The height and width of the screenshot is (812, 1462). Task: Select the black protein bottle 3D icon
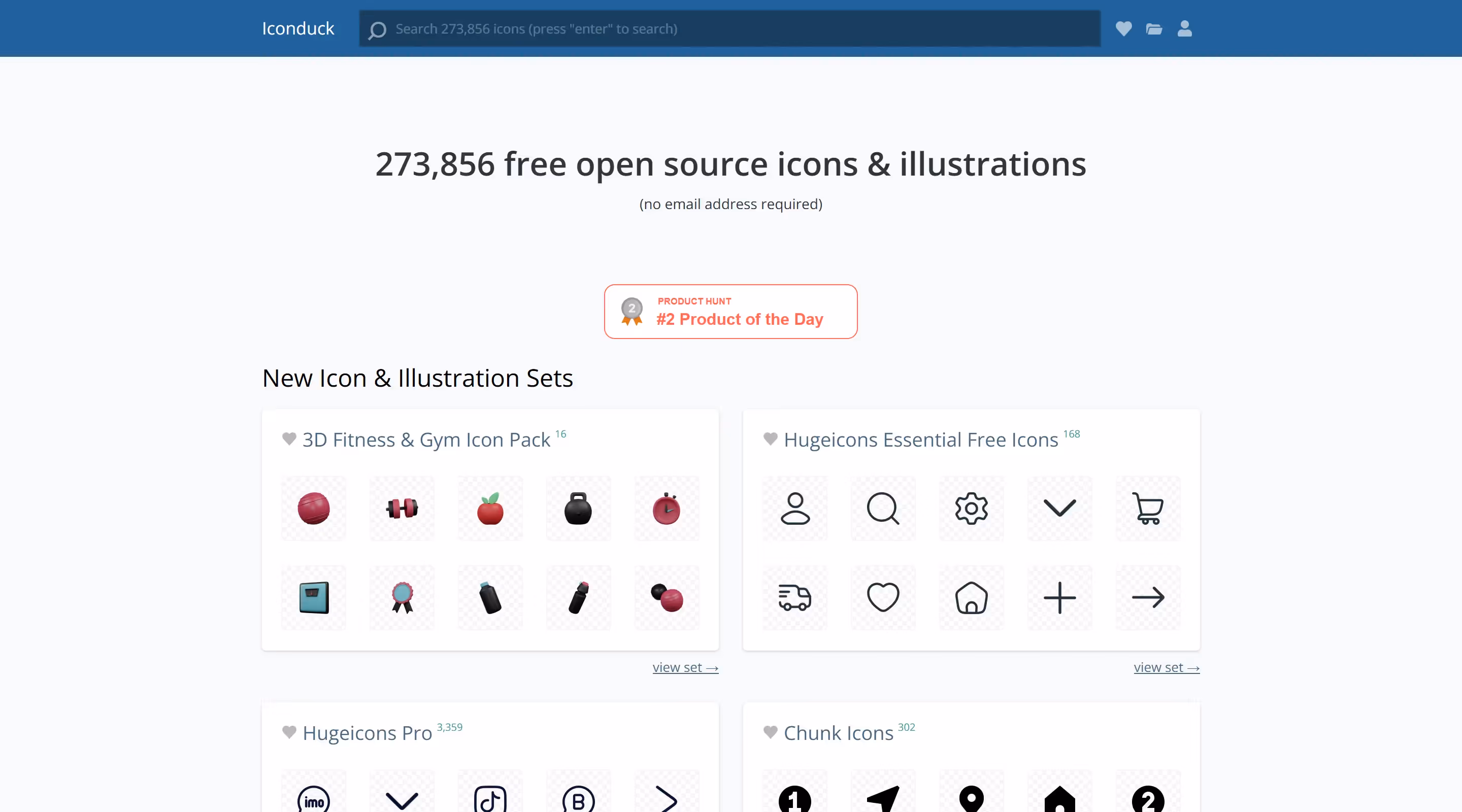490,597
